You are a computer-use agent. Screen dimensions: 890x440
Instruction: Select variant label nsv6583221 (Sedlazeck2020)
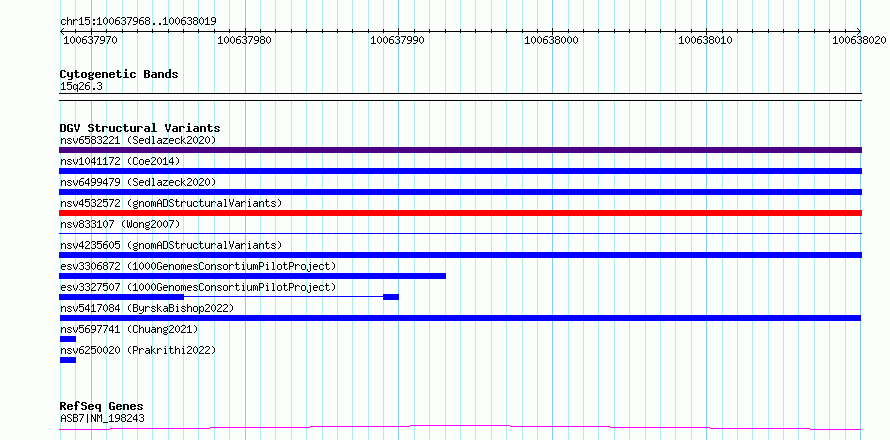[x=138, y=140]
